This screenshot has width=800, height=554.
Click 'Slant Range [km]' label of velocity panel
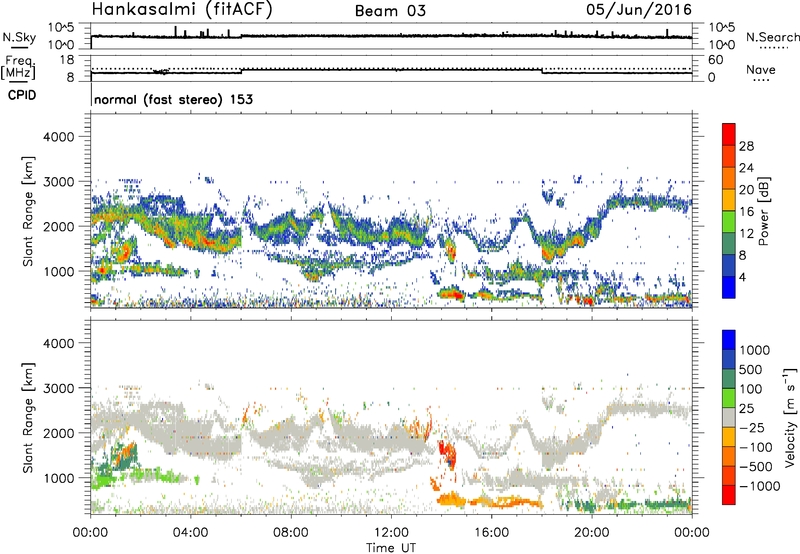29,417
